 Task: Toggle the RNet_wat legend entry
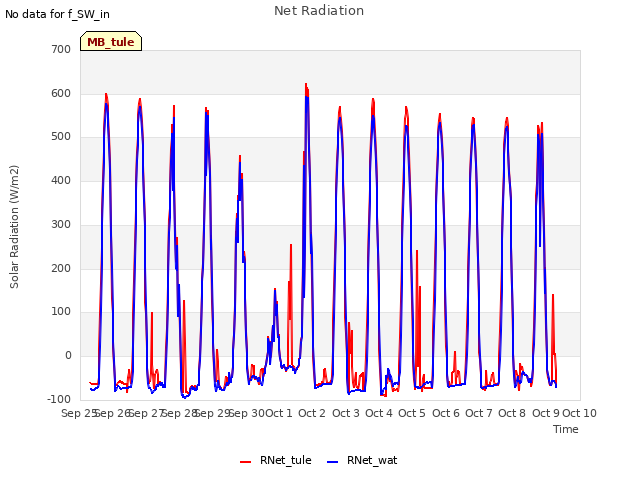click(362, 460)
